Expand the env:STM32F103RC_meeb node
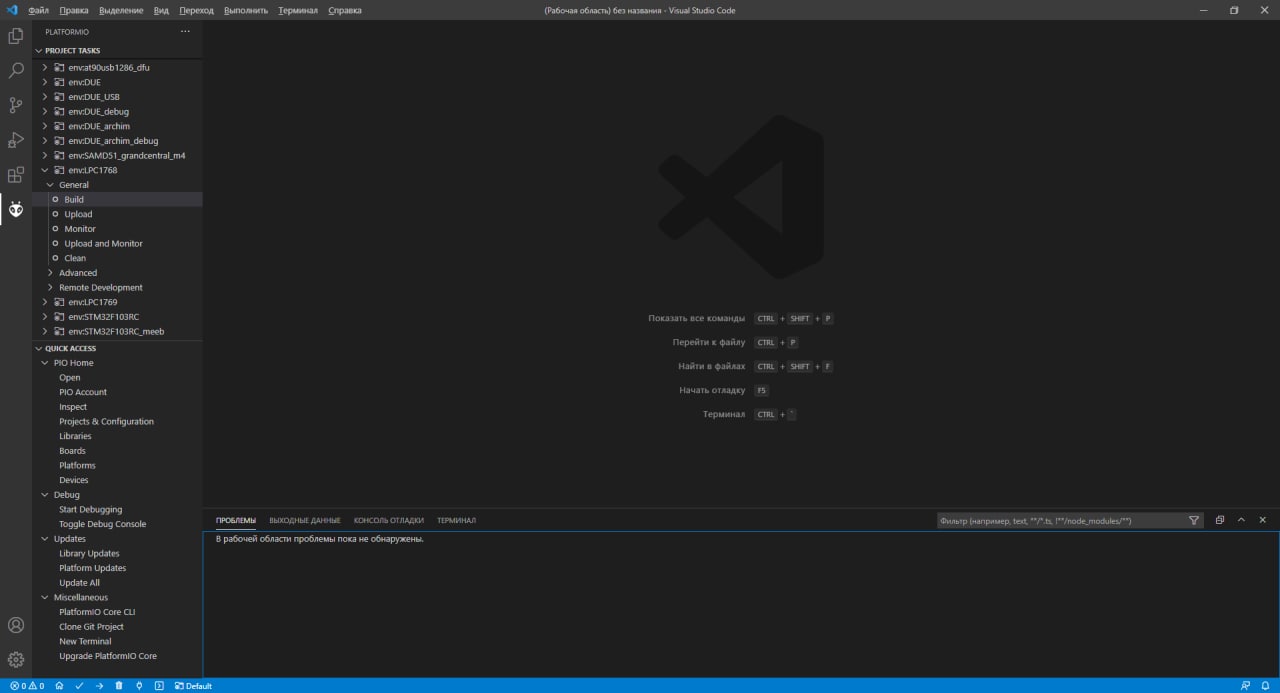The width and height of the screenshot is (1280, 693). coord(45,331)
